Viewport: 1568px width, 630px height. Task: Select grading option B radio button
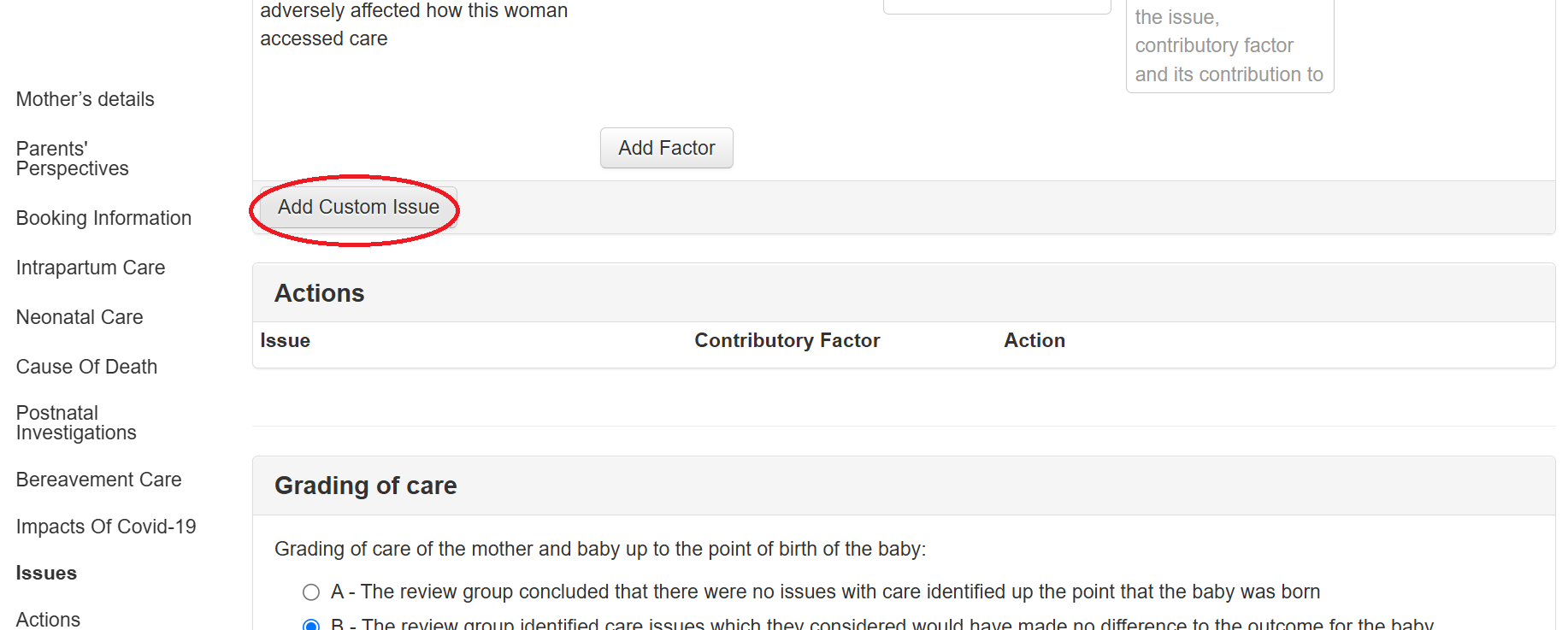click(311, 625)
